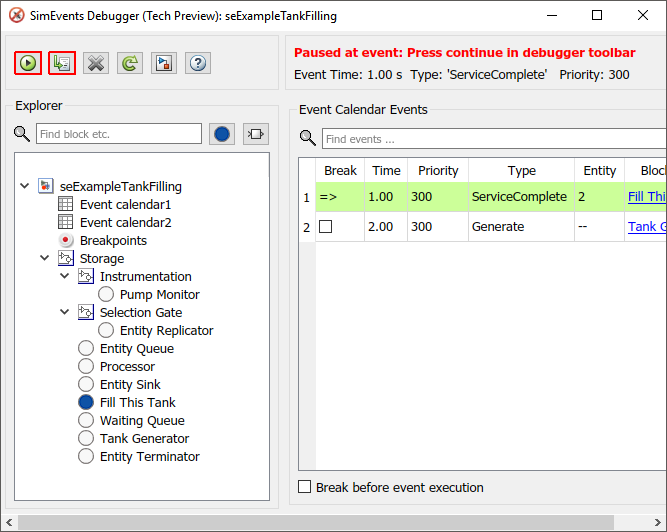
Task: Toggle breakpoint circle for Pump Monitor
Action: [105, 294]
